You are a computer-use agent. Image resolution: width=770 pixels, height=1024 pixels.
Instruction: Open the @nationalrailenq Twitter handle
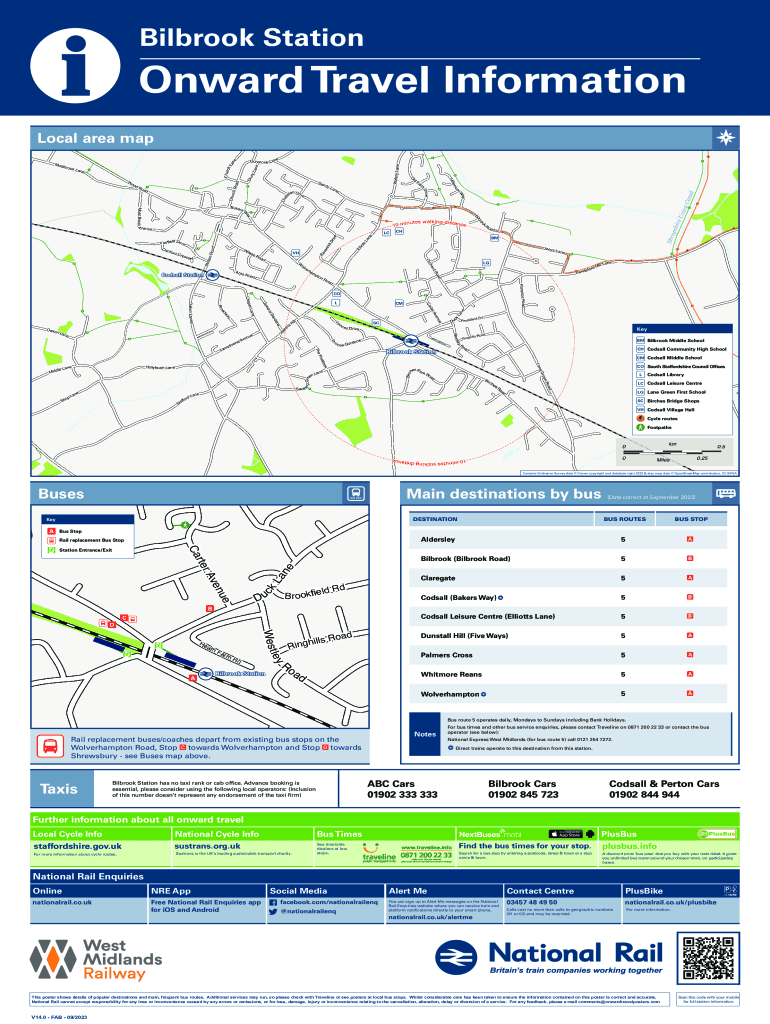coord(308,911)
